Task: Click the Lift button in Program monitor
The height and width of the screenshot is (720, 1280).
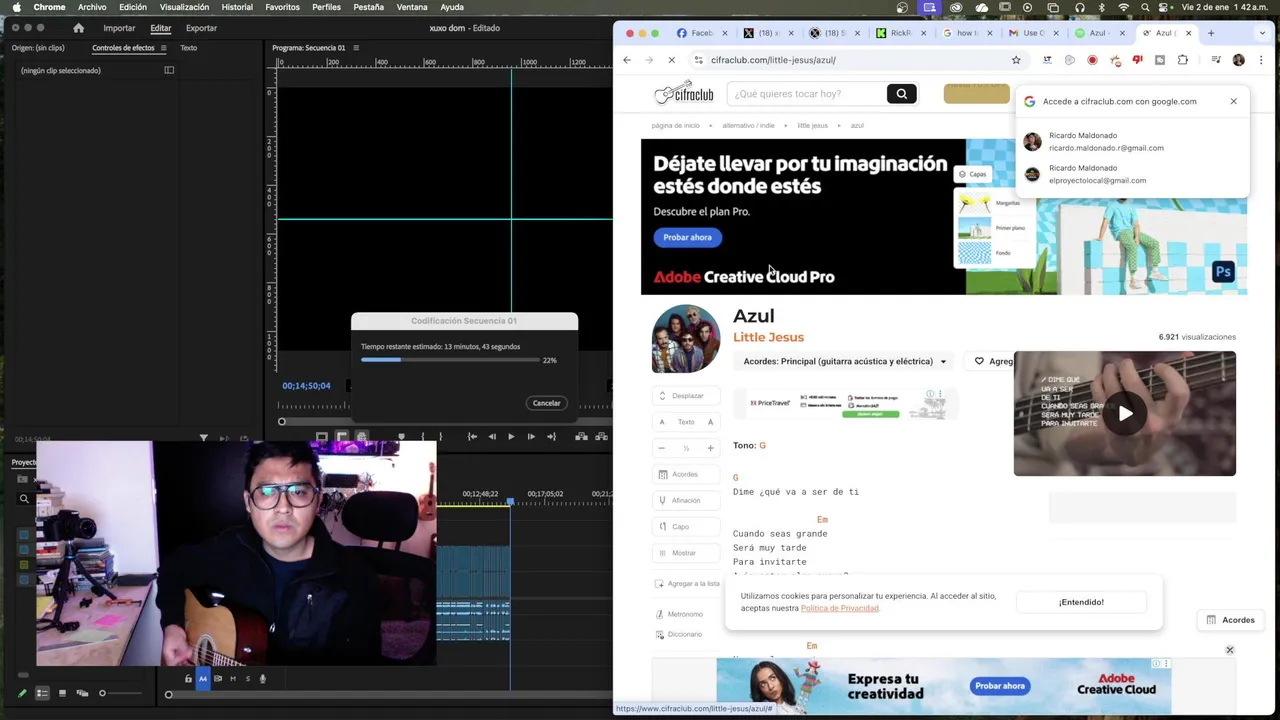Action: (581, 436)
